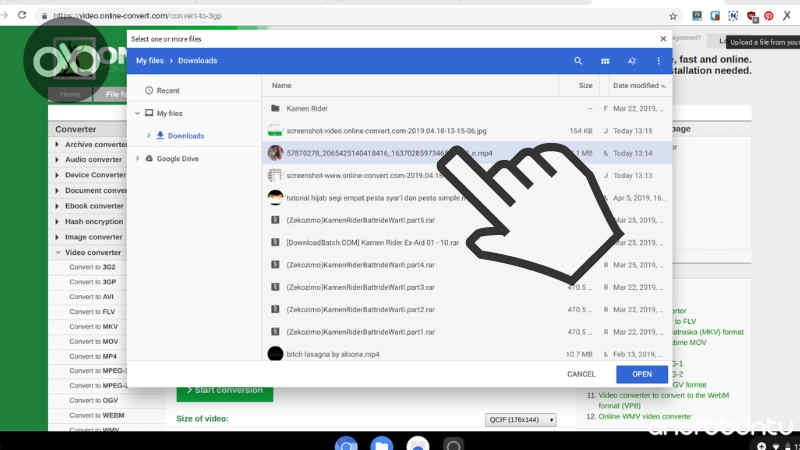Collapse the My files tree arrow

click(x=137, y=113)
